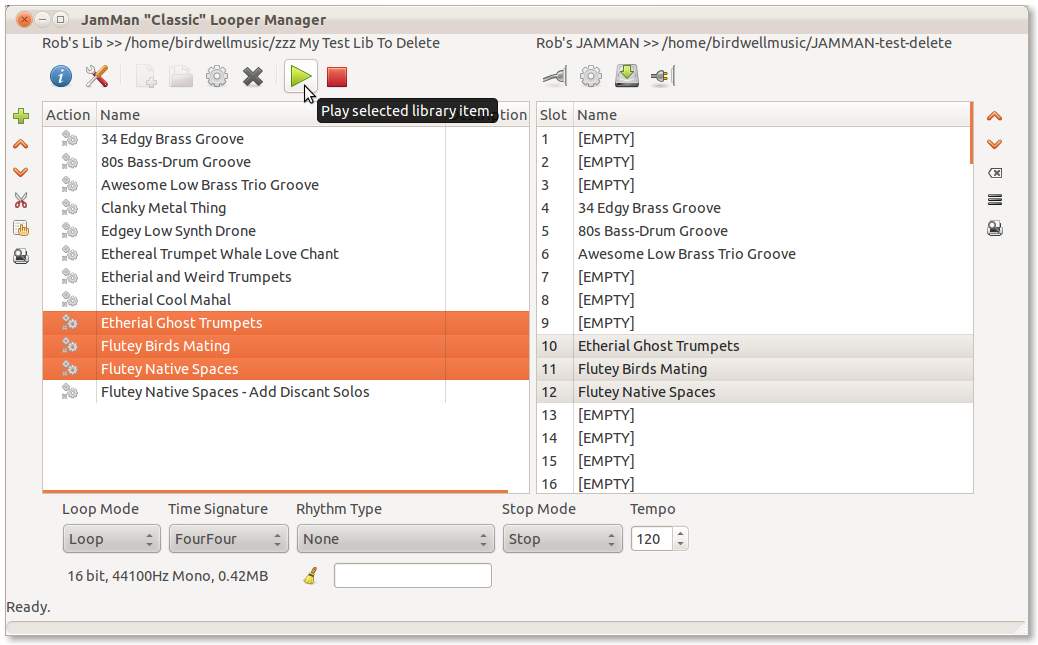The width and height of the screenshot is (1038, 645).
Task: Click the red scissors cut icon
Action: point(21,200)
